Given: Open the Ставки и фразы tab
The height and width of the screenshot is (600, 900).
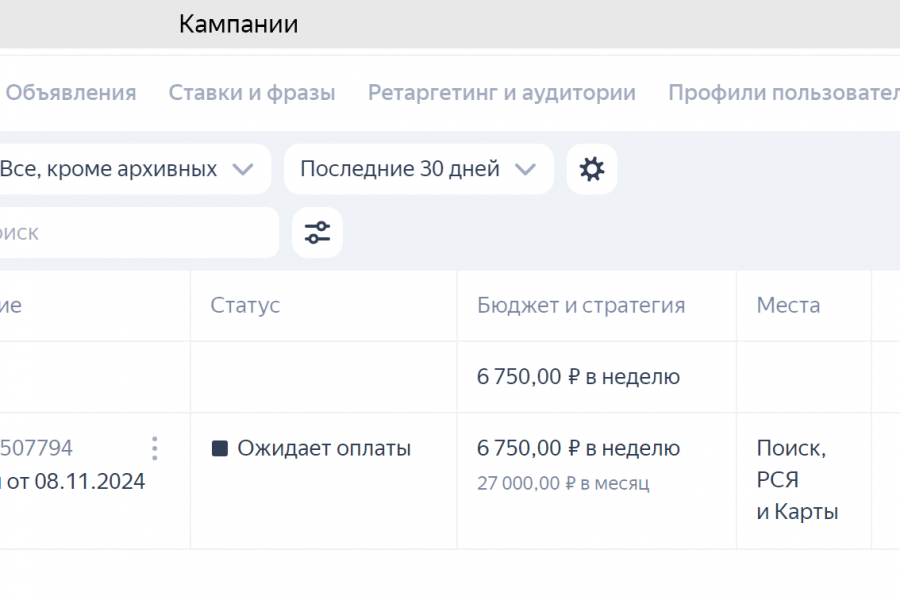Looking at the screenshot, I should [x=252, y=93].
